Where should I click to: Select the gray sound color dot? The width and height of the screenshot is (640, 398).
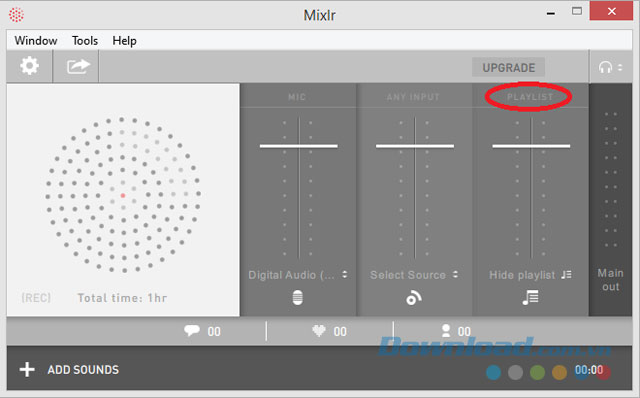516,372
